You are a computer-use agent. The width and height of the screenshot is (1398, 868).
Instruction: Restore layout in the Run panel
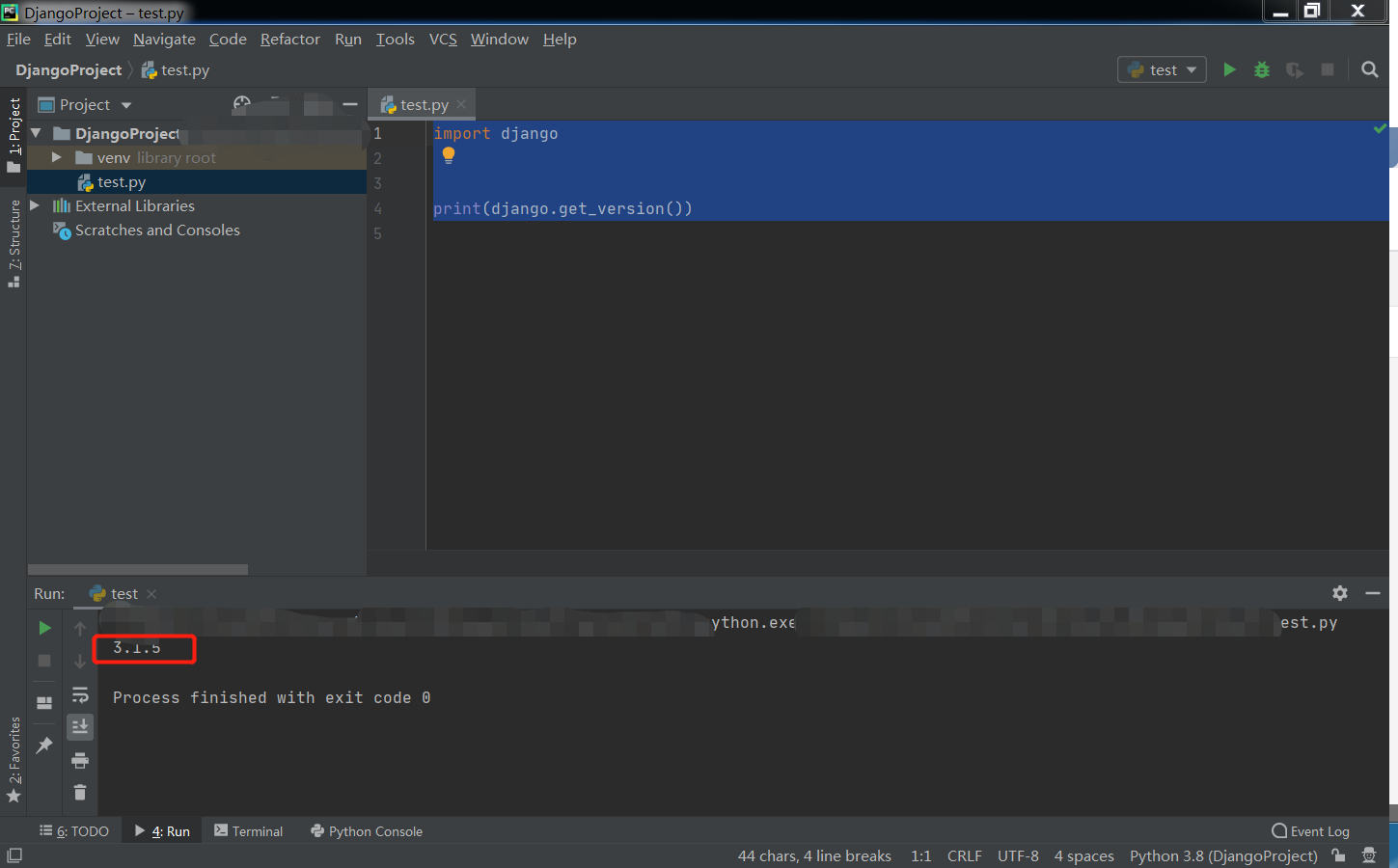[44, 703]
